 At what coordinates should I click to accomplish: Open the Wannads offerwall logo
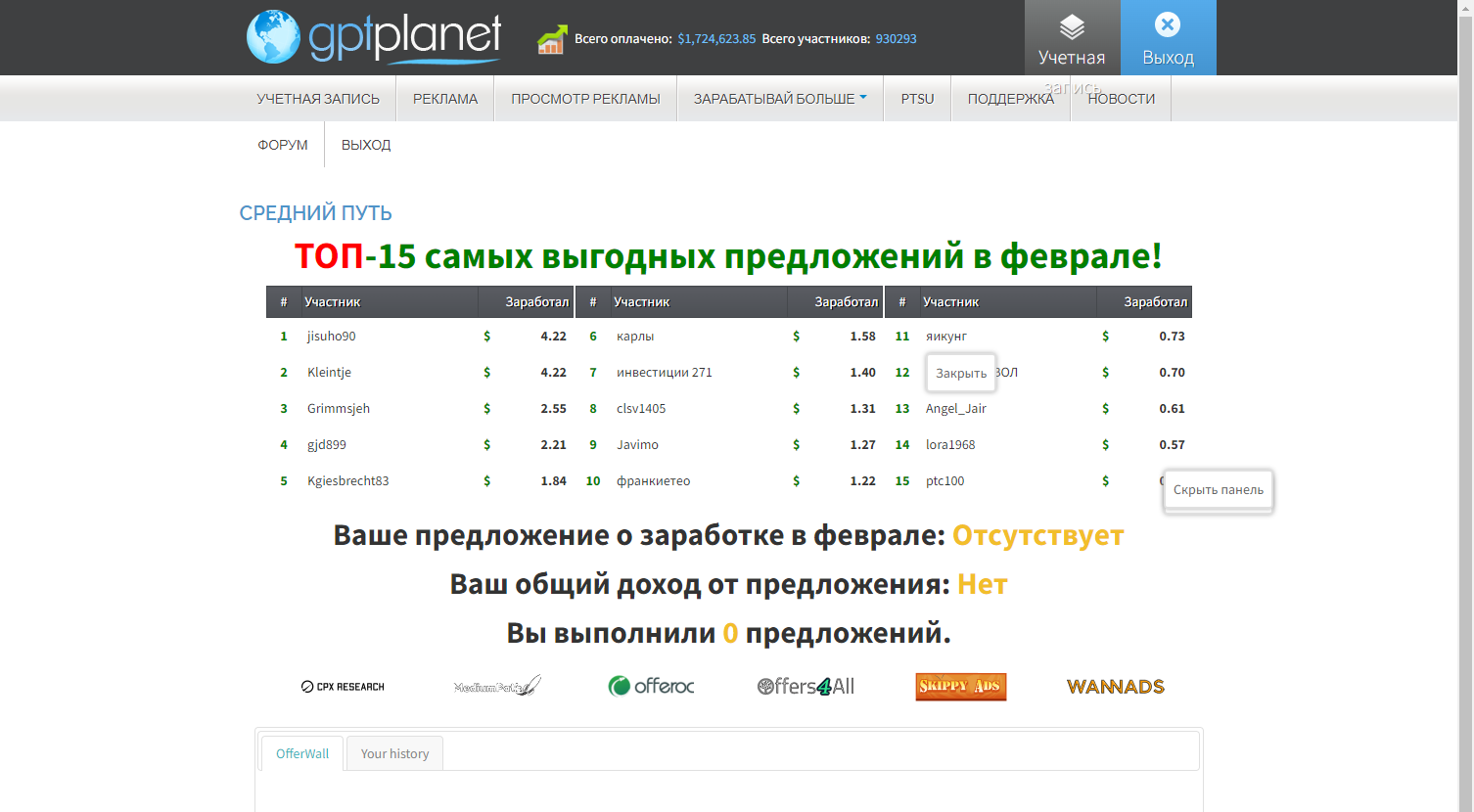(x=1116, y=687)
